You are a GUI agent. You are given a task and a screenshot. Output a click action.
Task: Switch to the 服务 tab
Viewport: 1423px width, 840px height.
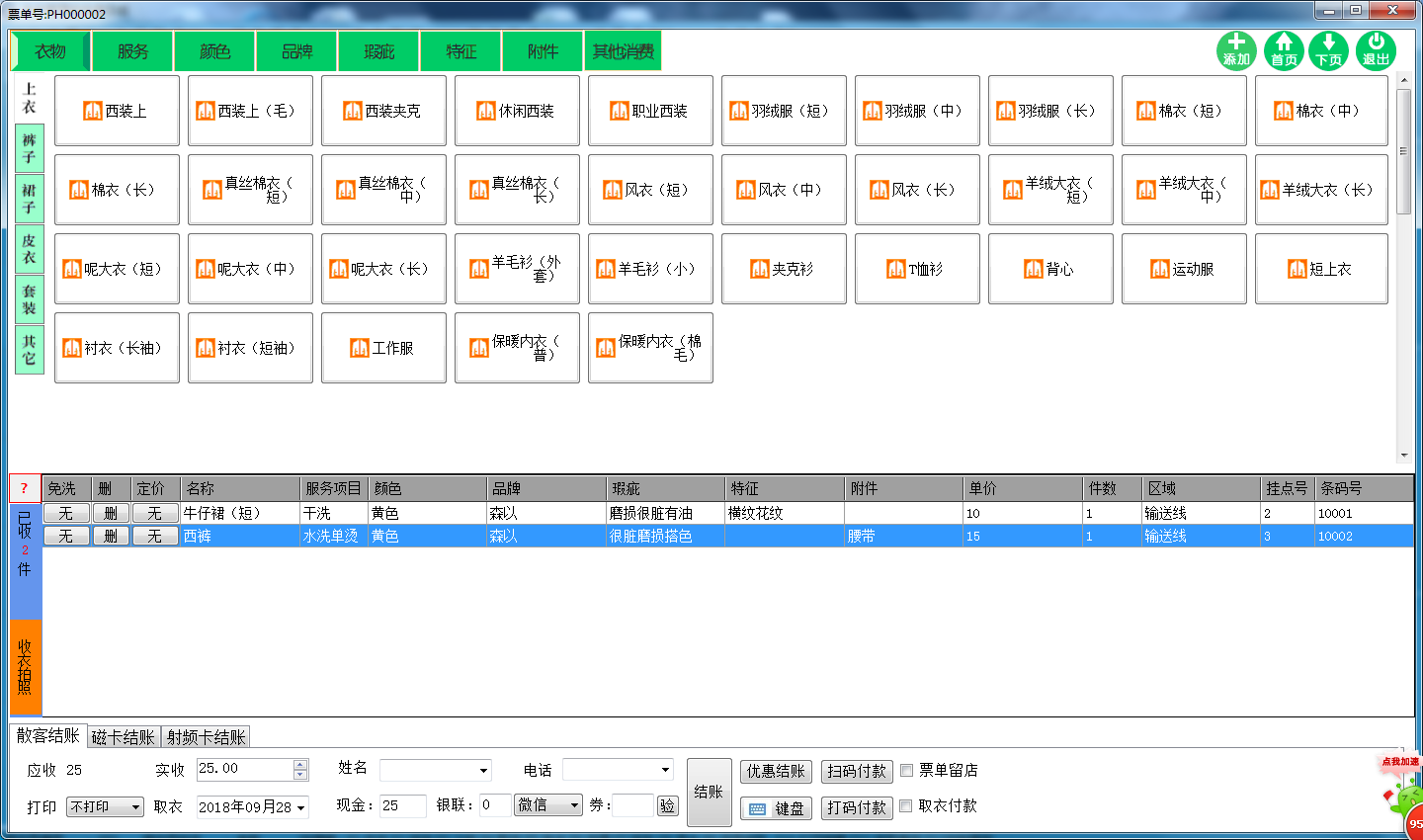pos(132,51)
